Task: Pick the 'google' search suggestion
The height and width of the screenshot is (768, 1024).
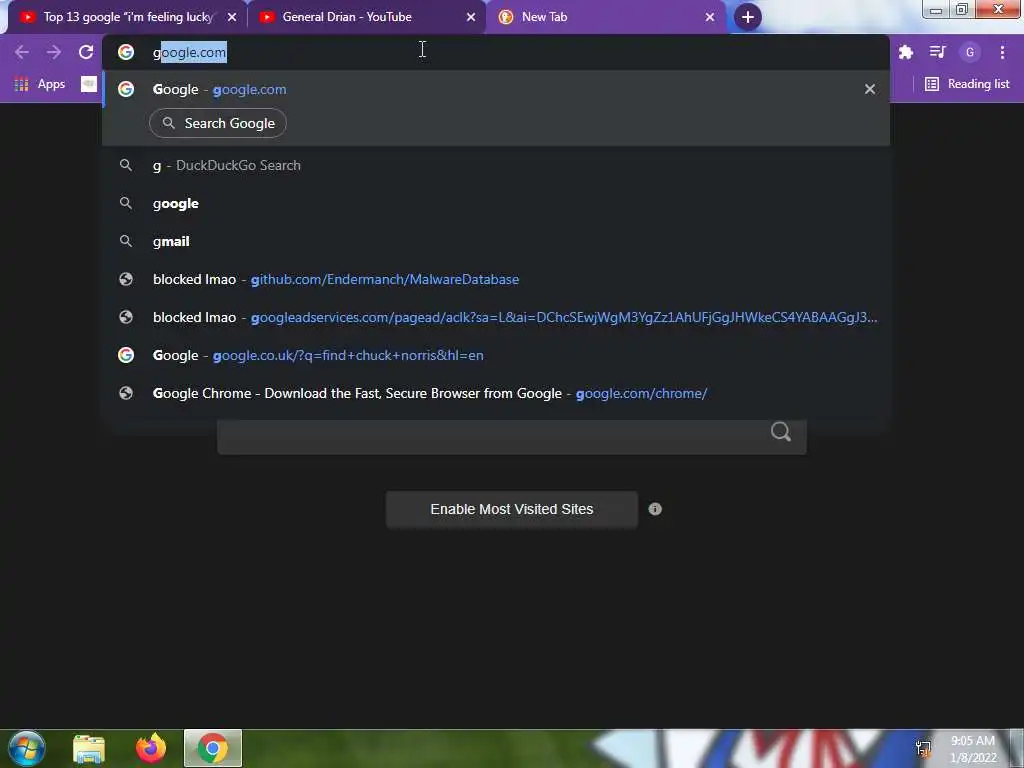Action: (x=496, y=204)
